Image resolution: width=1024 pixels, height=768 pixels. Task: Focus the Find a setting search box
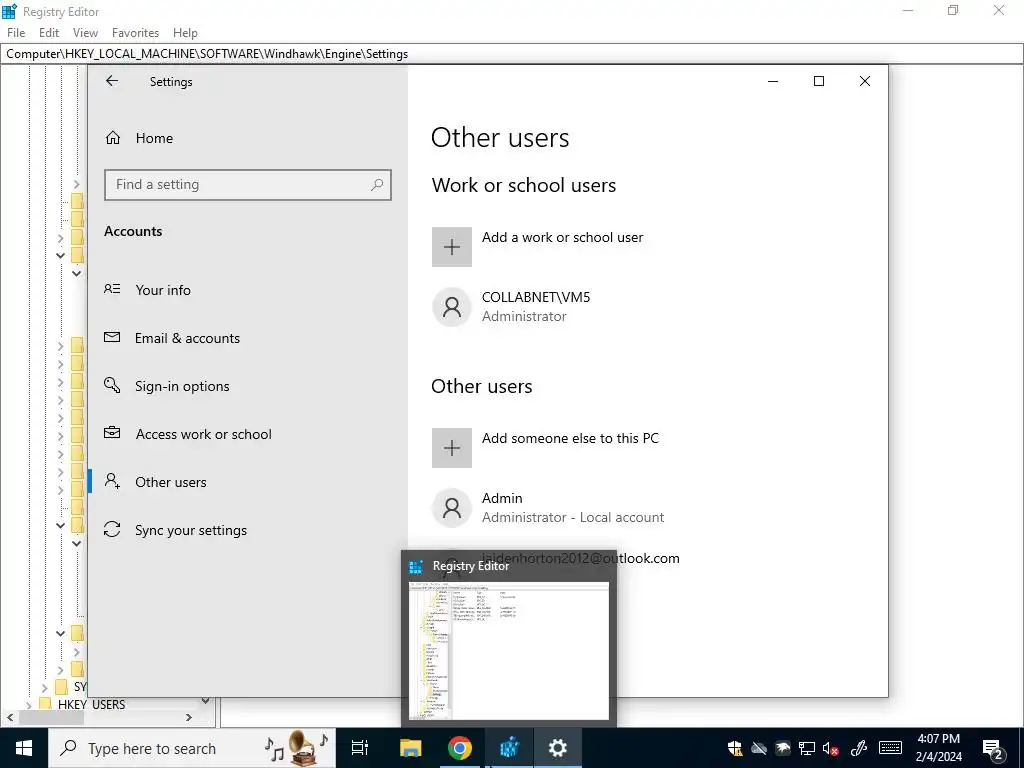pos(248,185)
